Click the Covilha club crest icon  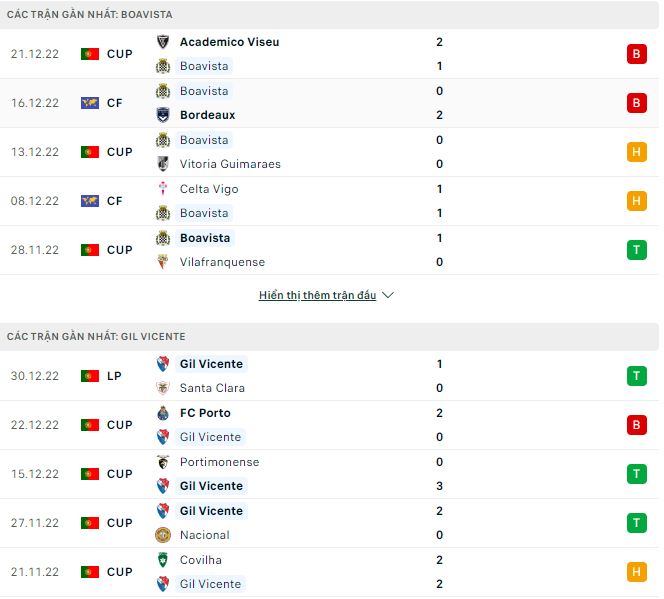tap(163, 560)
